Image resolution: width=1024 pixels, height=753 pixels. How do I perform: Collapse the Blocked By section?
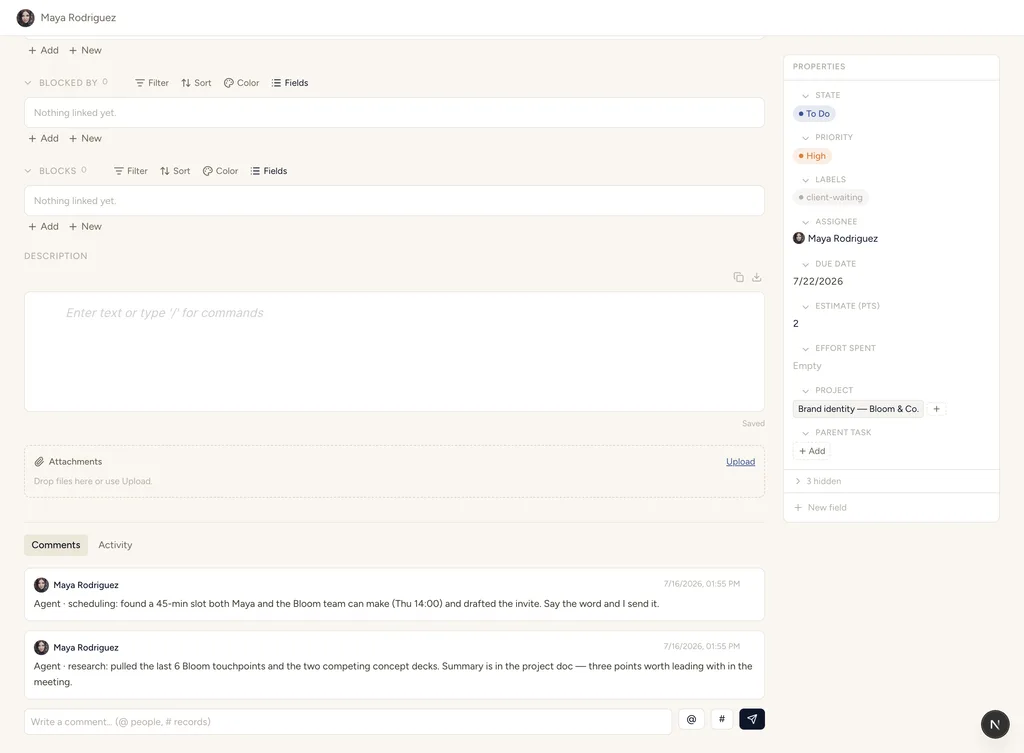click(x=28, y=83)
